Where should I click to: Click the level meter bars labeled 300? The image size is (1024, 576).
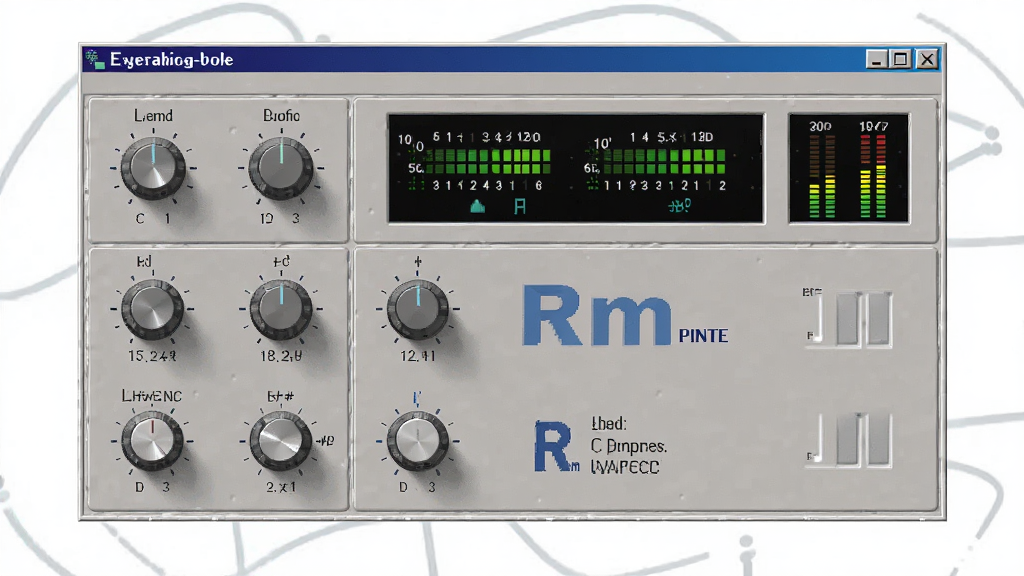point(822,175)
